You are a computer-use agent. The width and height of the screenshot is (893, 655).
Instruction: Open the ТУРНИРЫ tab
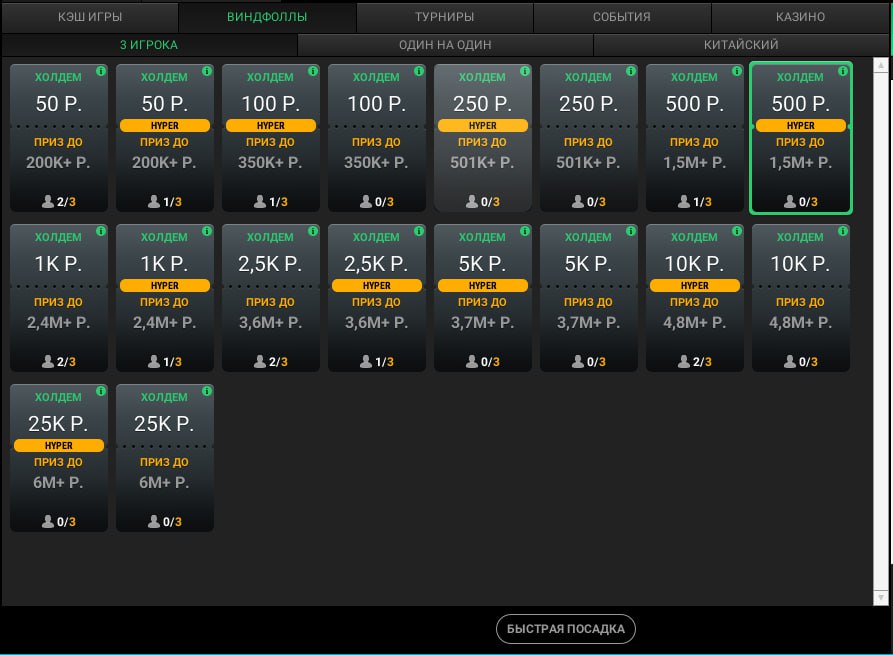[x=444, y=17]
